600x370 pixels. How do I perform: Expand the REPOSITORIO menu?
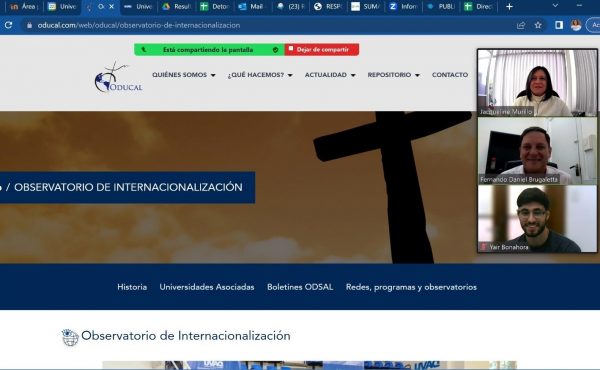click(393, 75)
